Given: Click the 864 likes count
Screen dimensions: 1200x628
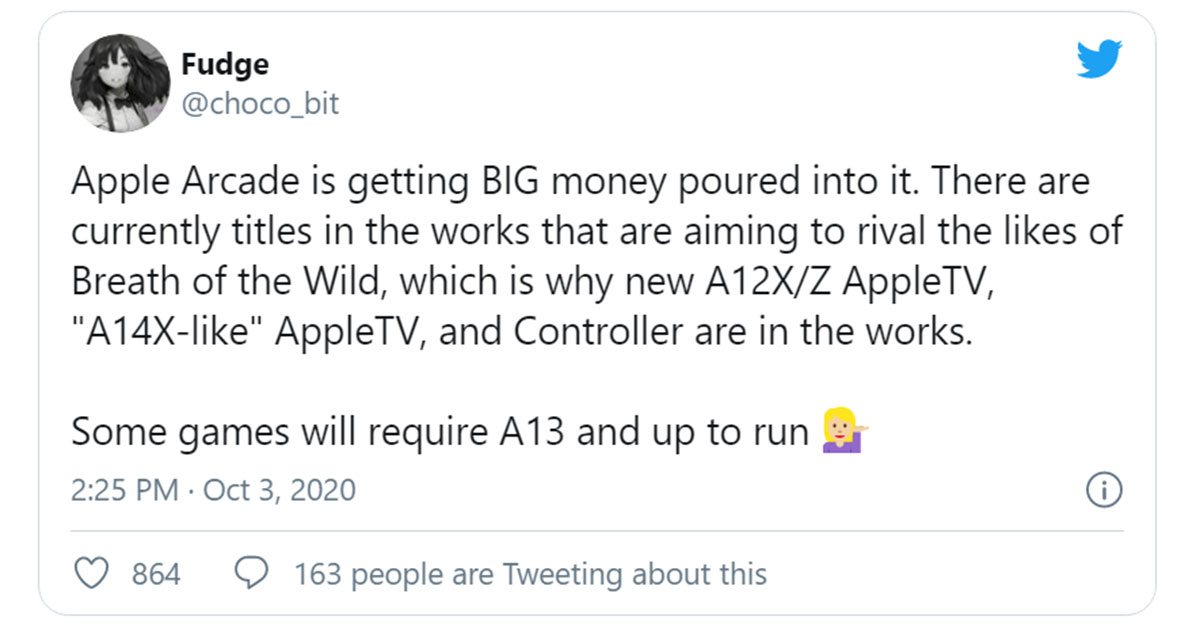Looking at the screenshot, I should [157, 574].
